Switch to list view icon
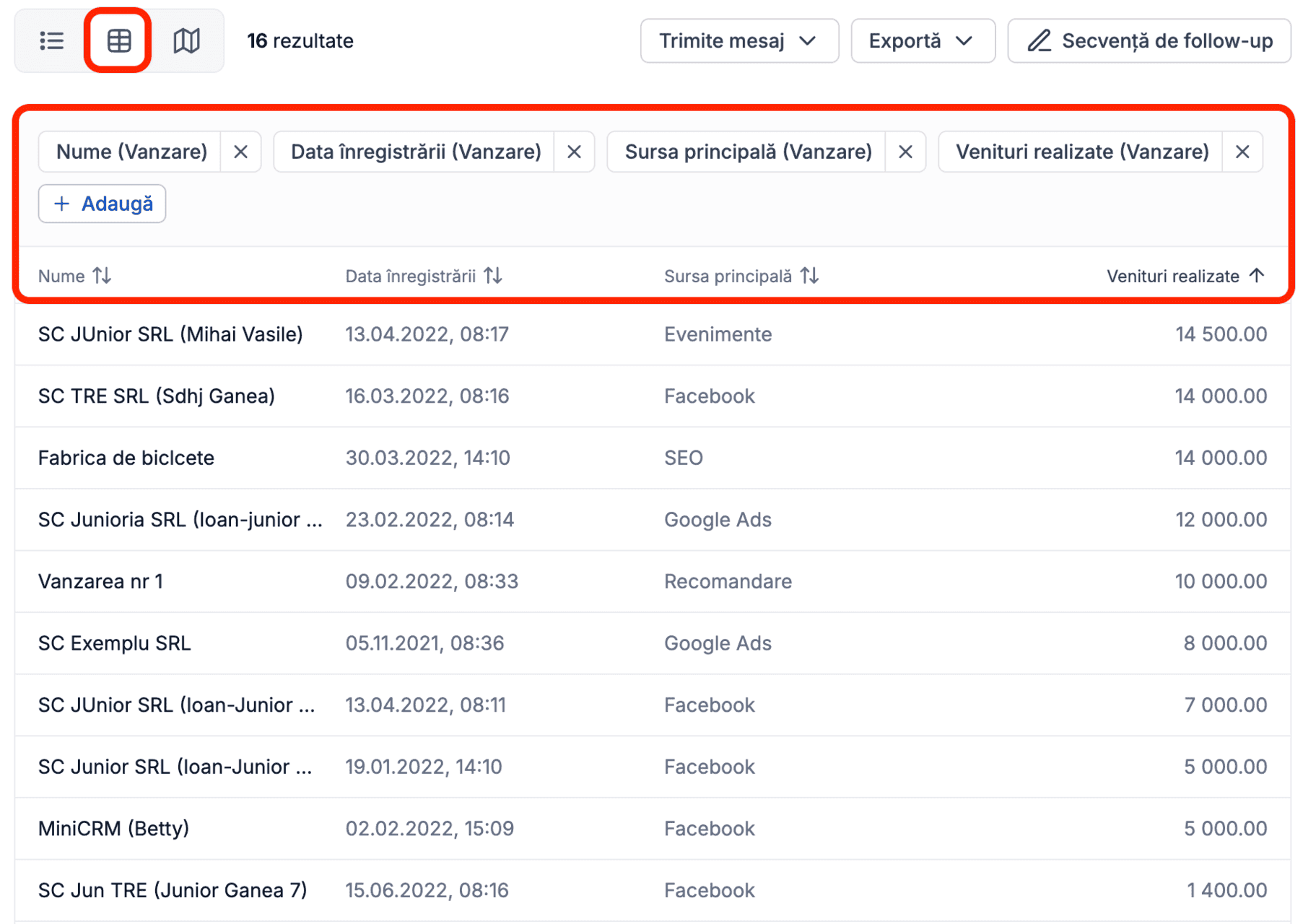The width and height of the screenshot is (1303, 924). [51, 40]
